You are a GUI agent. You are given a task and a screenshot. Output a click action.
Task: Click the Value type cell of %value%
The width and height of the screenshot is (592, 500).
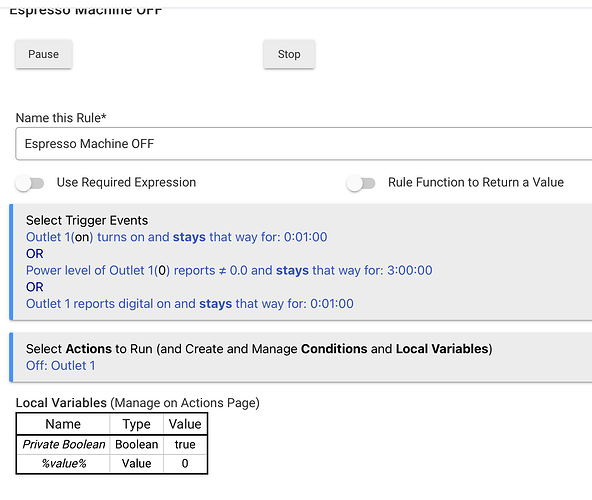pos(136,463)
